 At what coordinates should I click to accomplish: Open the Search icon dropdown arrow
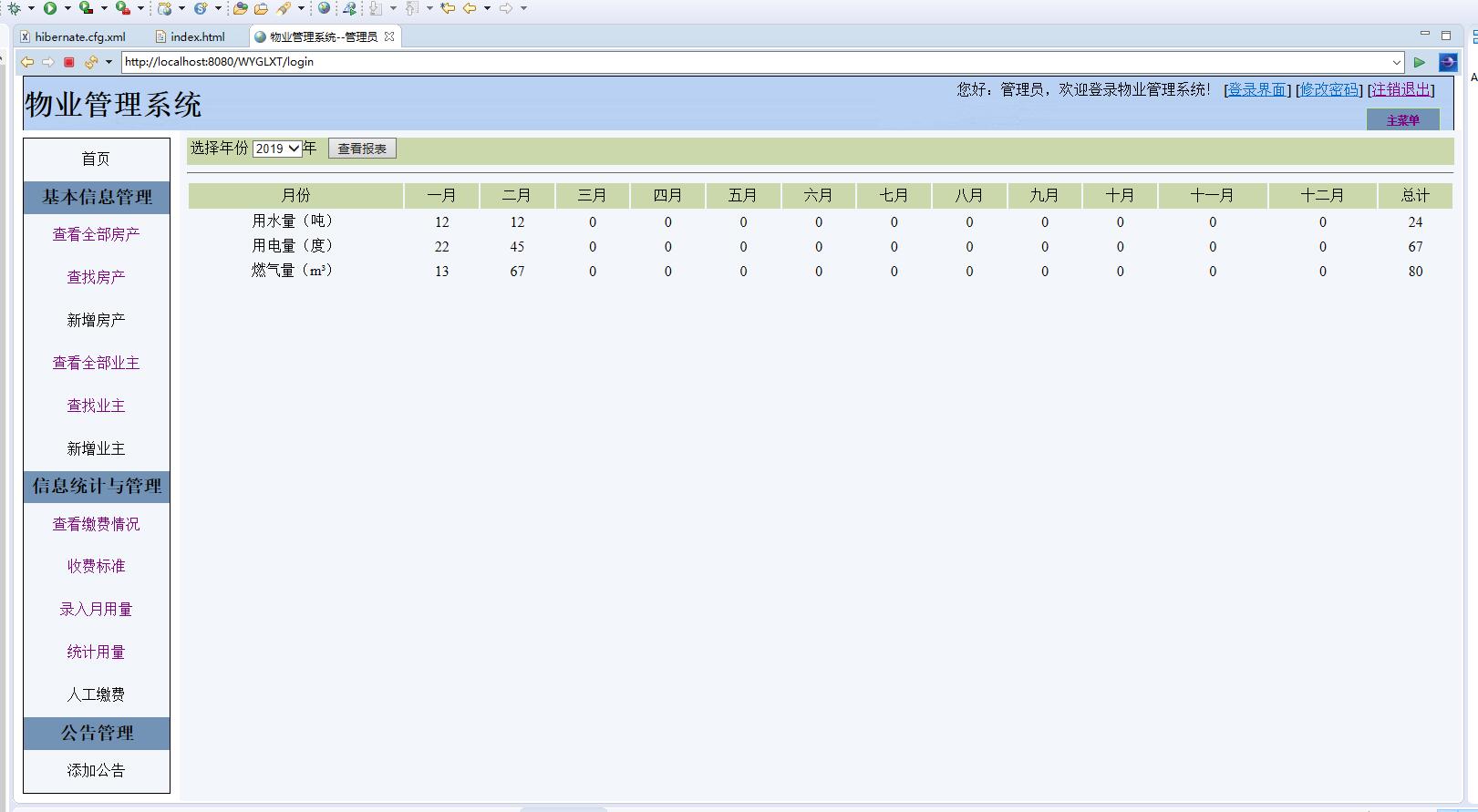point(301,8)
